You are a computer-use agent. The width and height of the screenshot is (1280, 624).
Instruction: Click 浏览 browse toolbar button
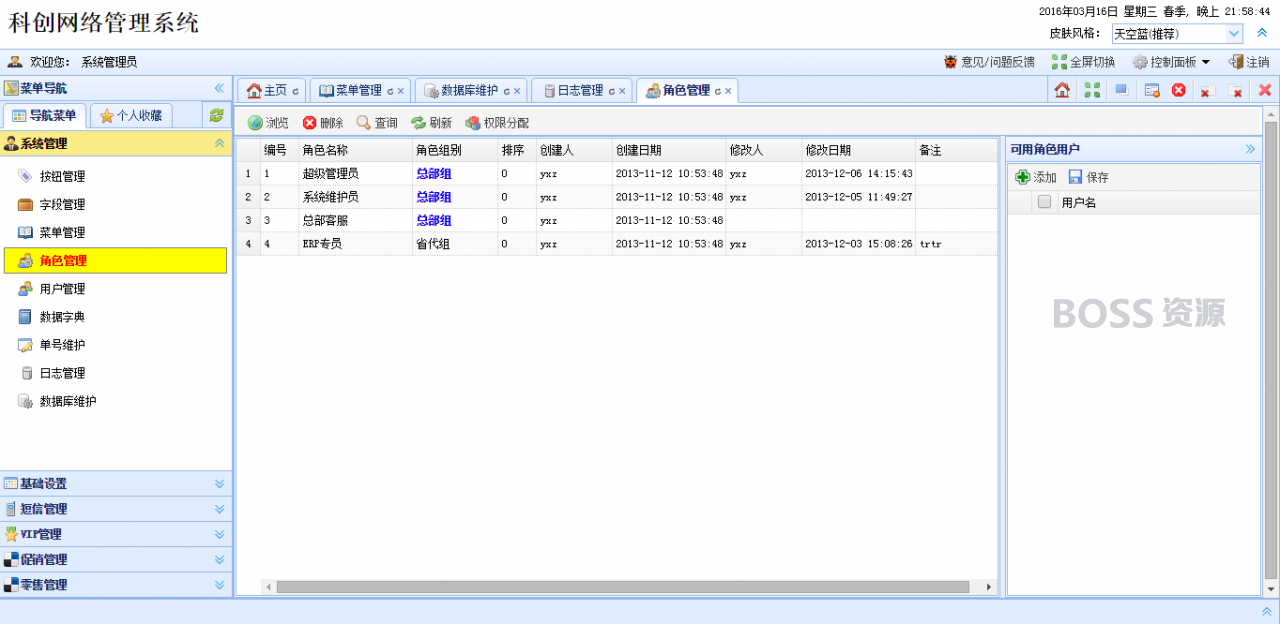click(x=268, y=123)
